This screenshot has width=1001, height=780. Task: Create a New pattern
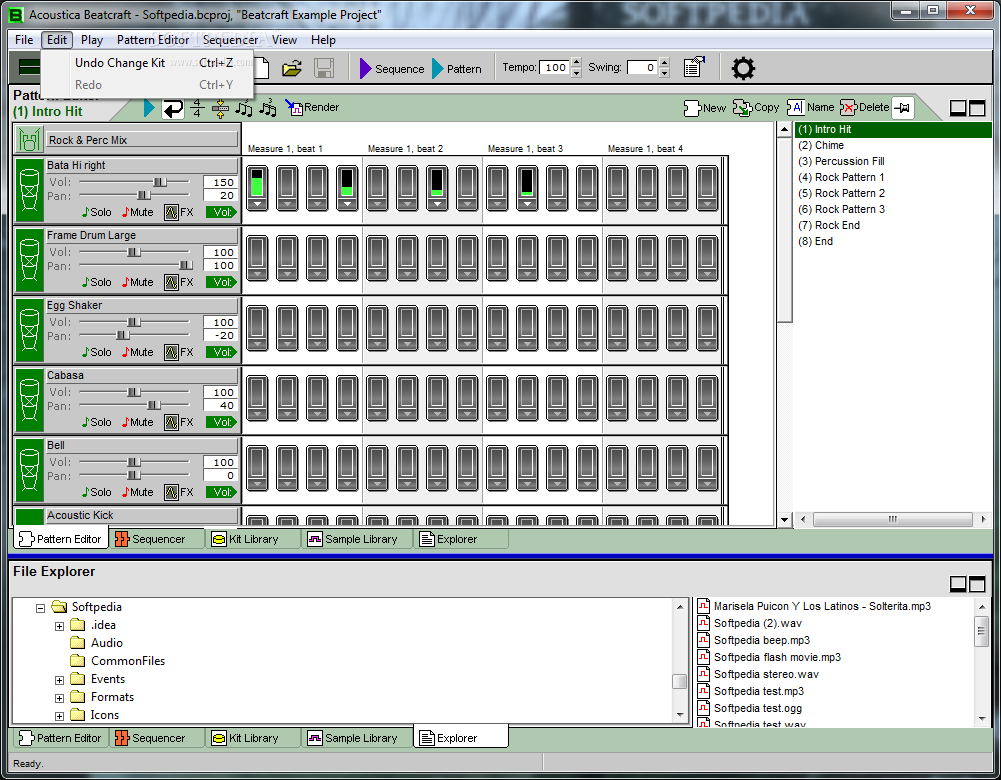tap(704, 108)
